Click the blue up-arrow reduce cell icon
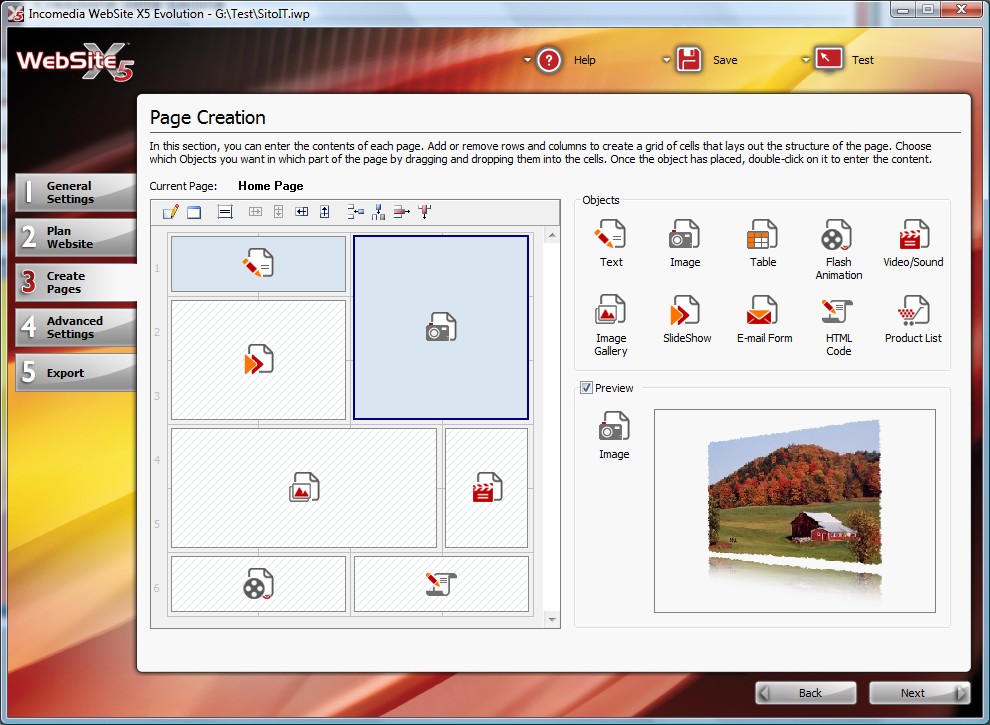The width and height of the screenshot is (990, 725). coord(325,212)
